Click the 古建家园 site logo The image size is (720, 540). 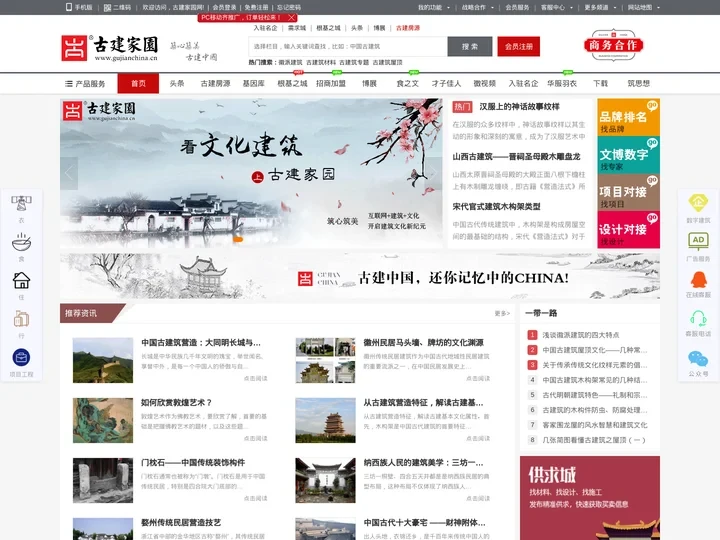pos(109,48)
